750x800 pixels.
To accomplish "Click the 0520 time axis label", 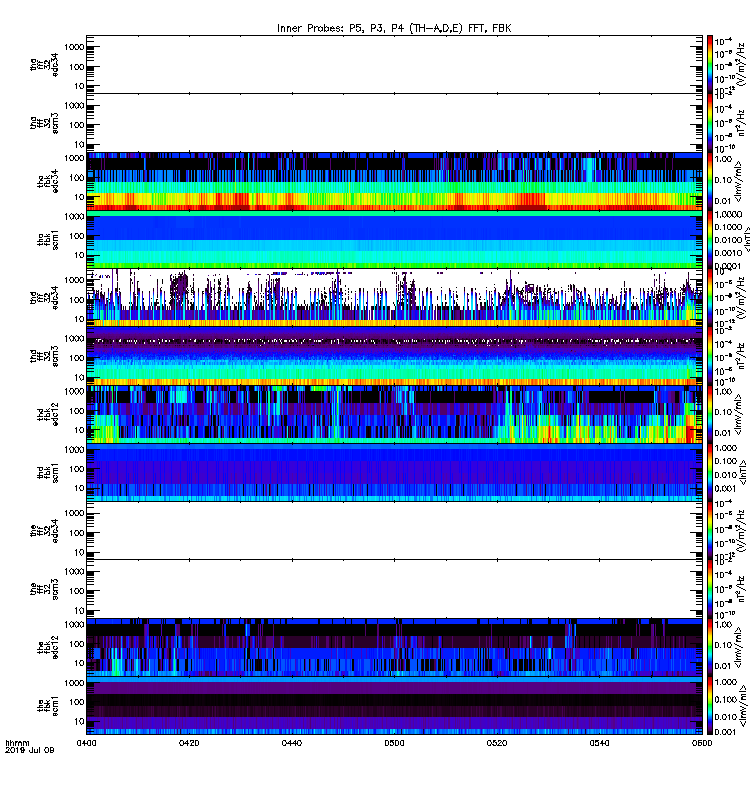I will 497,743.
